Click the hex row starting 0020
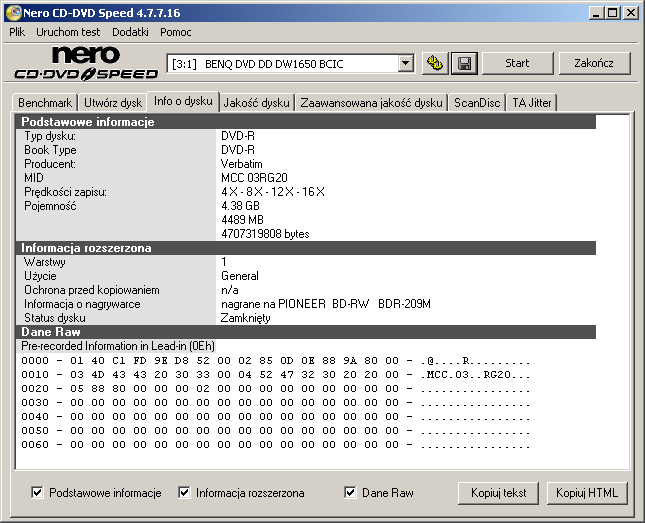Screen dimensions: 645x523 [276, 388]
